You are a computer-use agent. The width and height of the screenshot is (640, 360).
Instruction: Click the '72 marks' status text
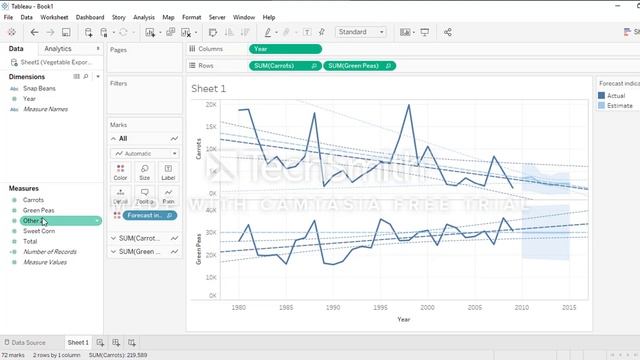[13, 355]
